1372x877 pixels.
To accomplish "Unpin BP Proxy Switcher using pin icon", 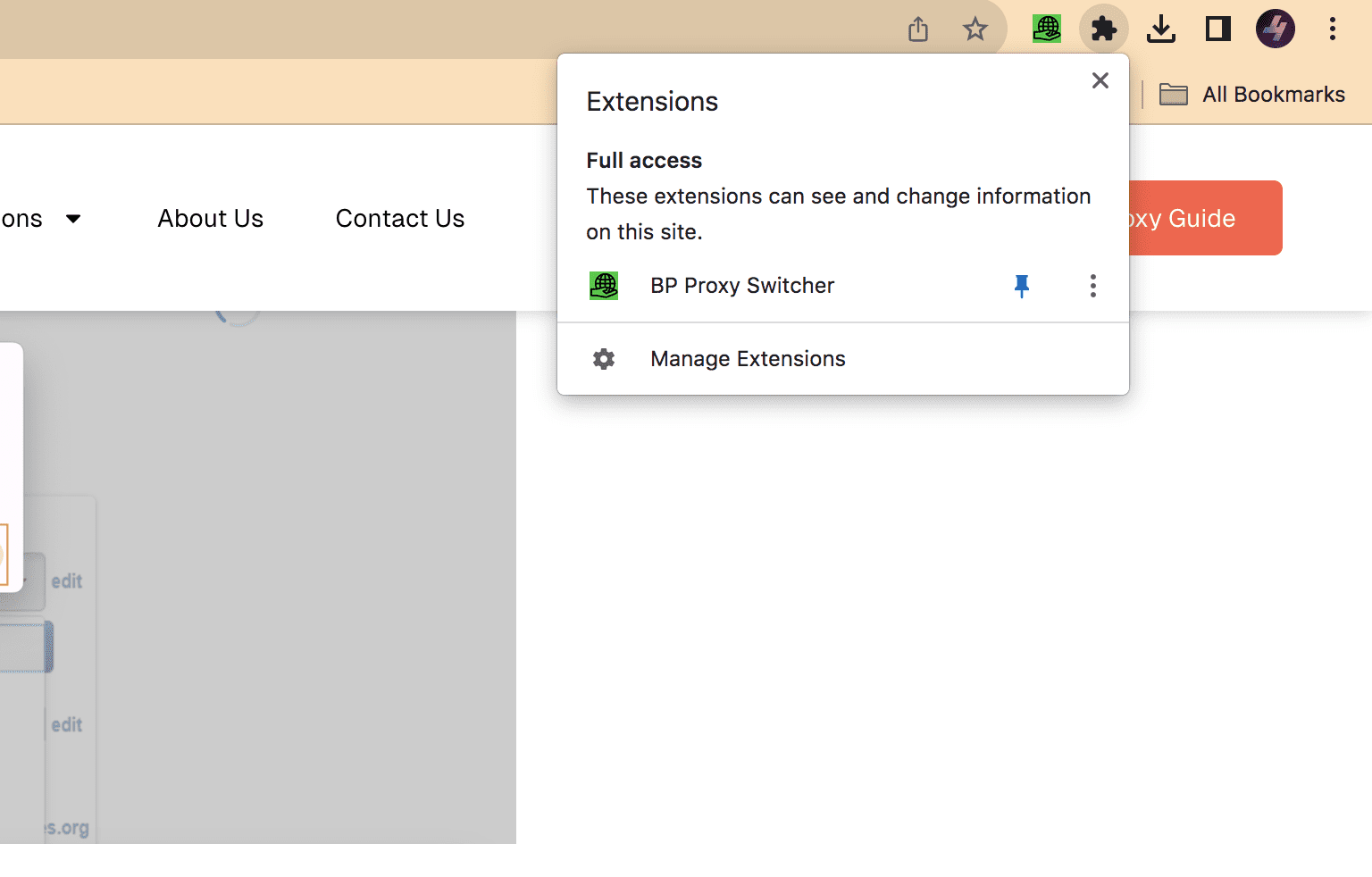I will coord(1022,286).
